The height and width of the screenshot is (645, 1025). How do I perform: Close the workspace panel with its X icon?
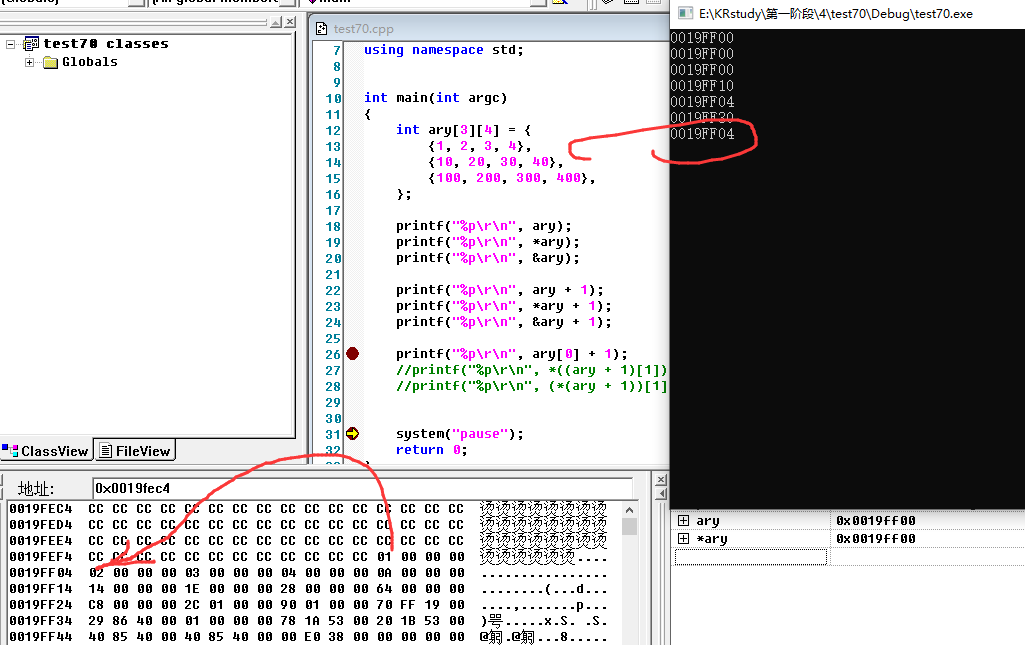(x=287, y=23)
